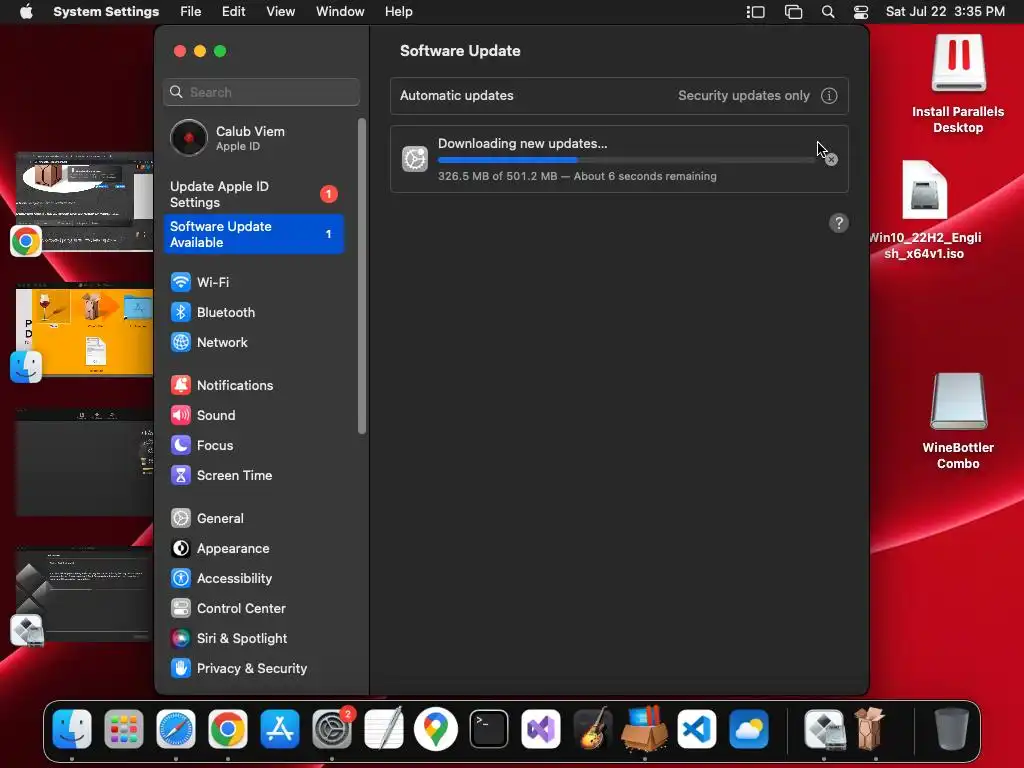
Task: Open Control Center in menu bar
Action: pos(861,12)
